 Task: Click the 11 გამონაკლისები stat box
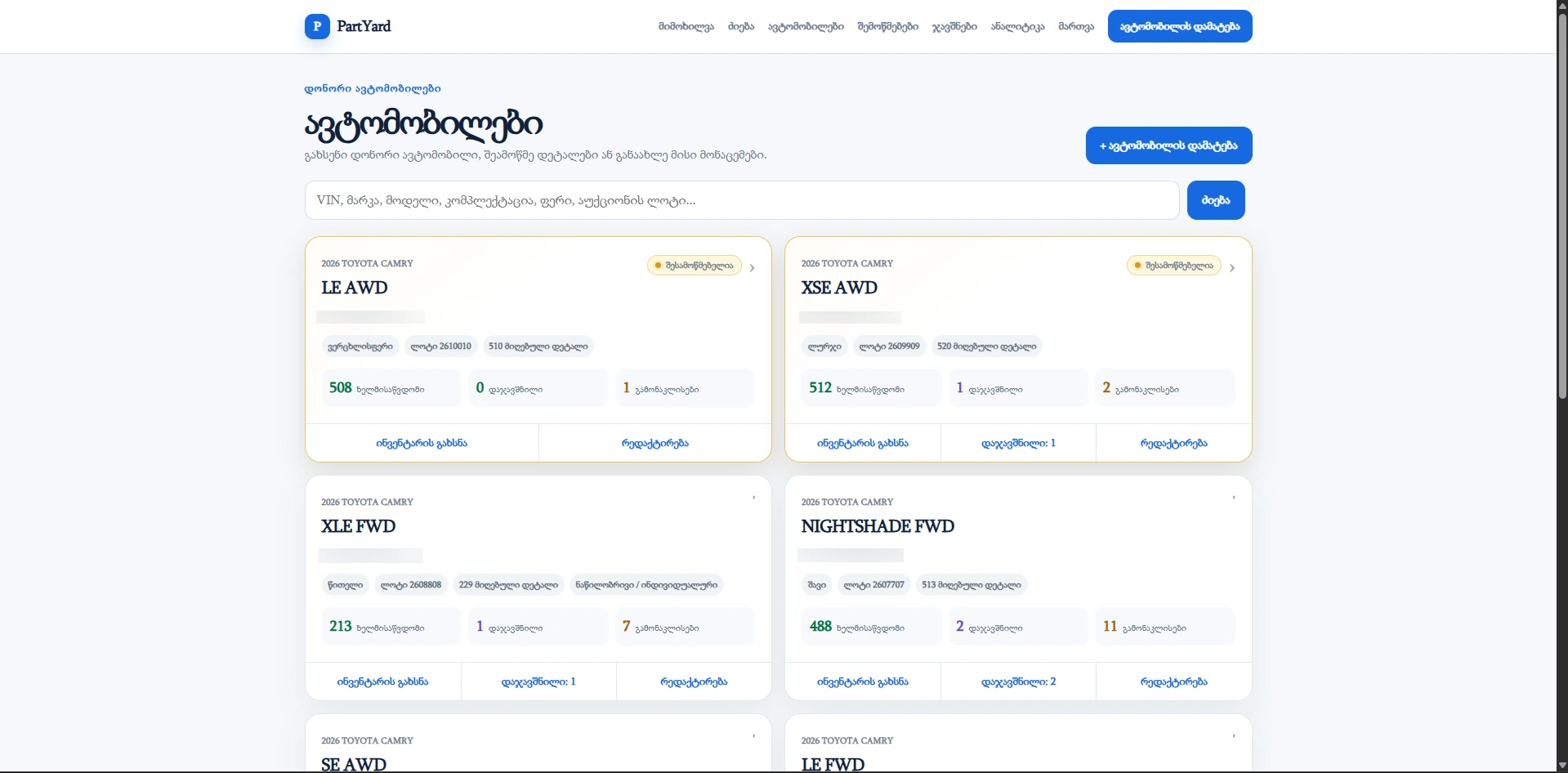1164,626
